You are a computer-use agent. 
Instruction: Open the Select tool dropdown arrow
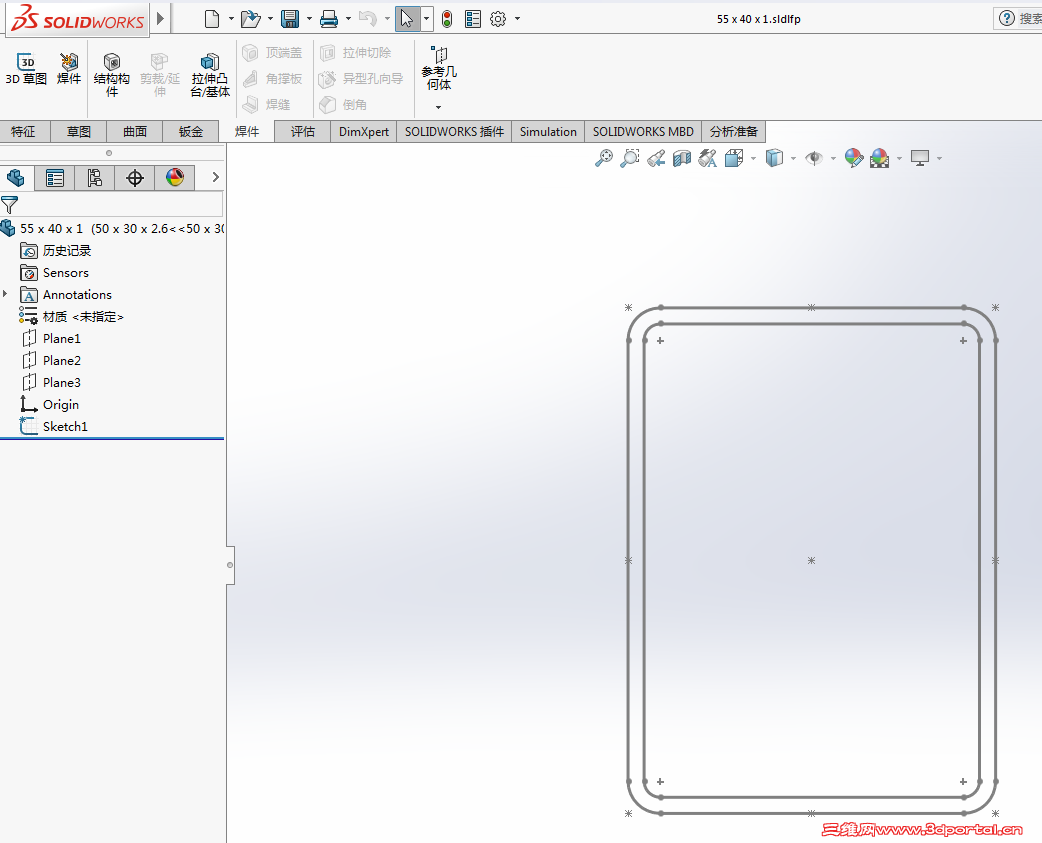point(427,19)
